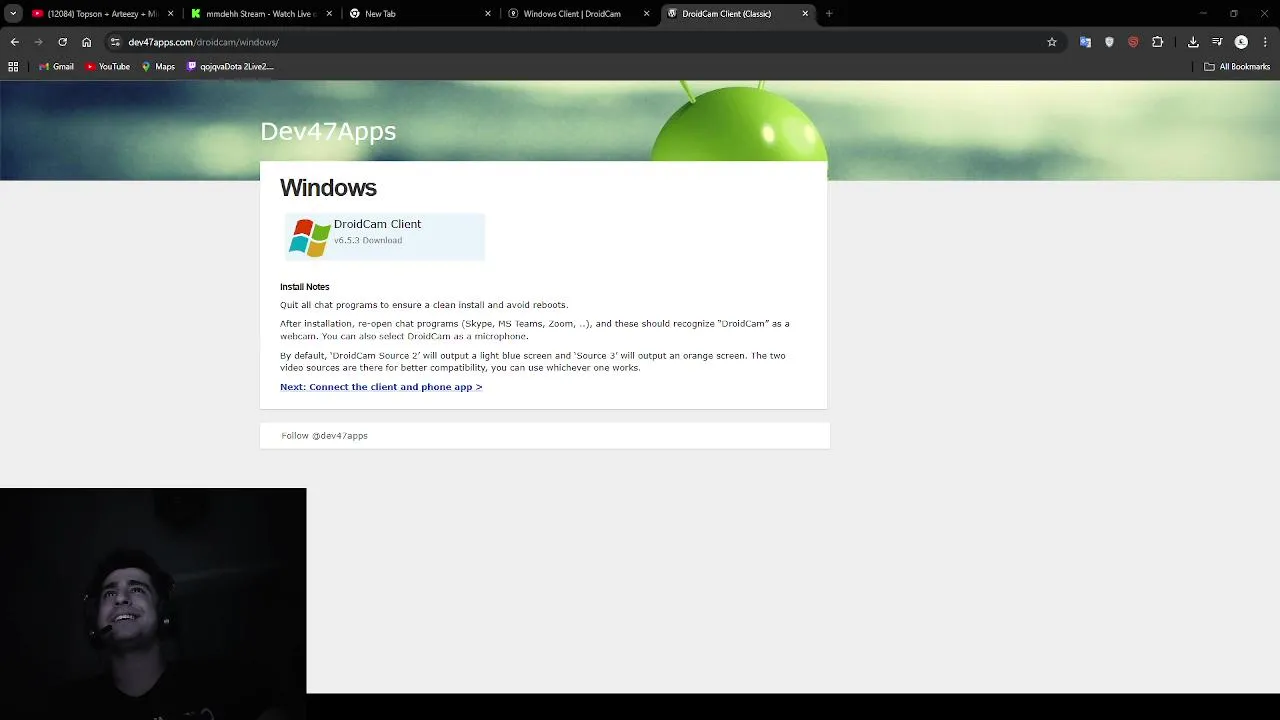Image resolution: width=1280 pixels, height=720 pixels.
Task: Open the shield extension icon
Action: [1109, 42]
